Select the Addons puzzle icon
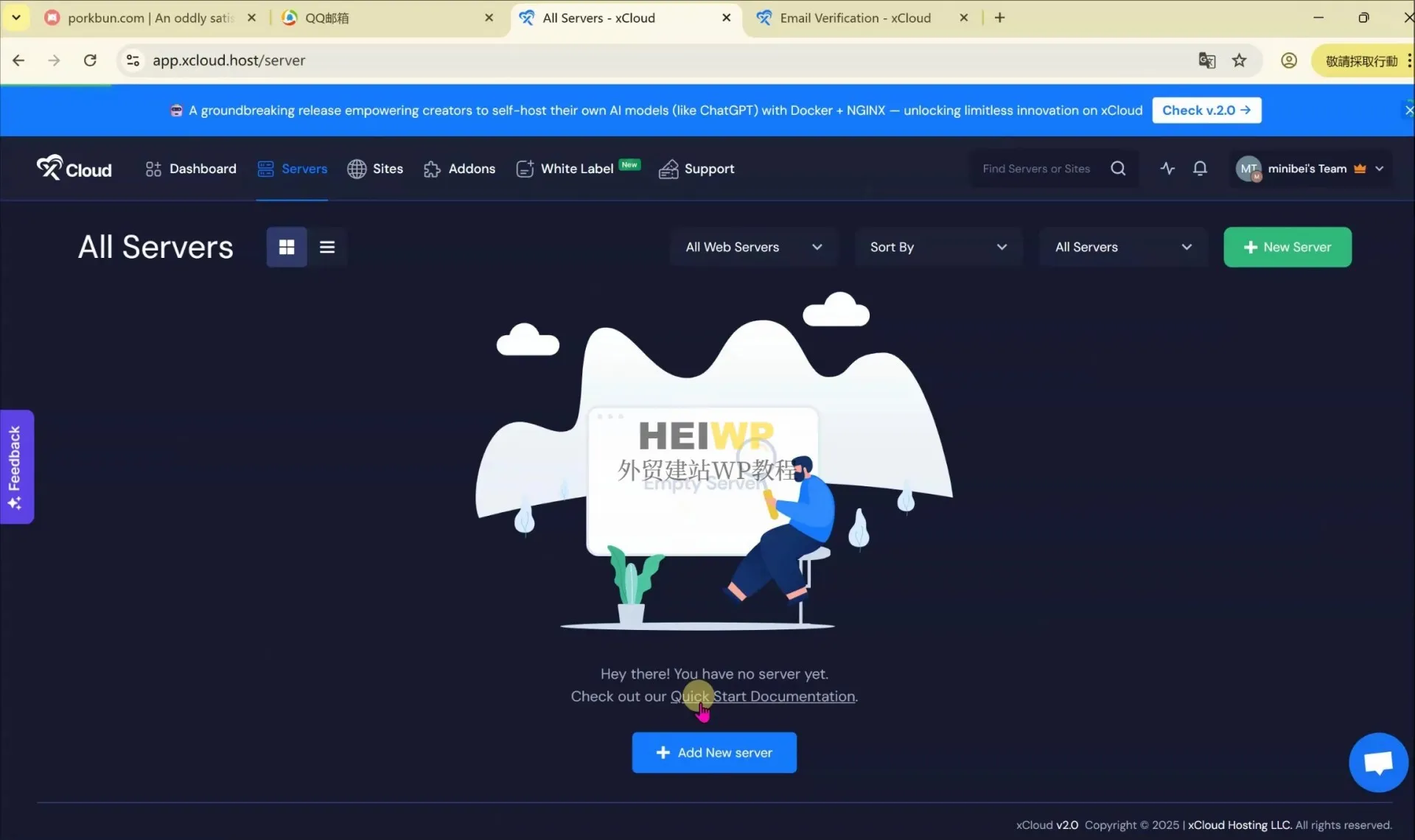Viewport: 1415px width, 840px height. [x=433, y=169]
